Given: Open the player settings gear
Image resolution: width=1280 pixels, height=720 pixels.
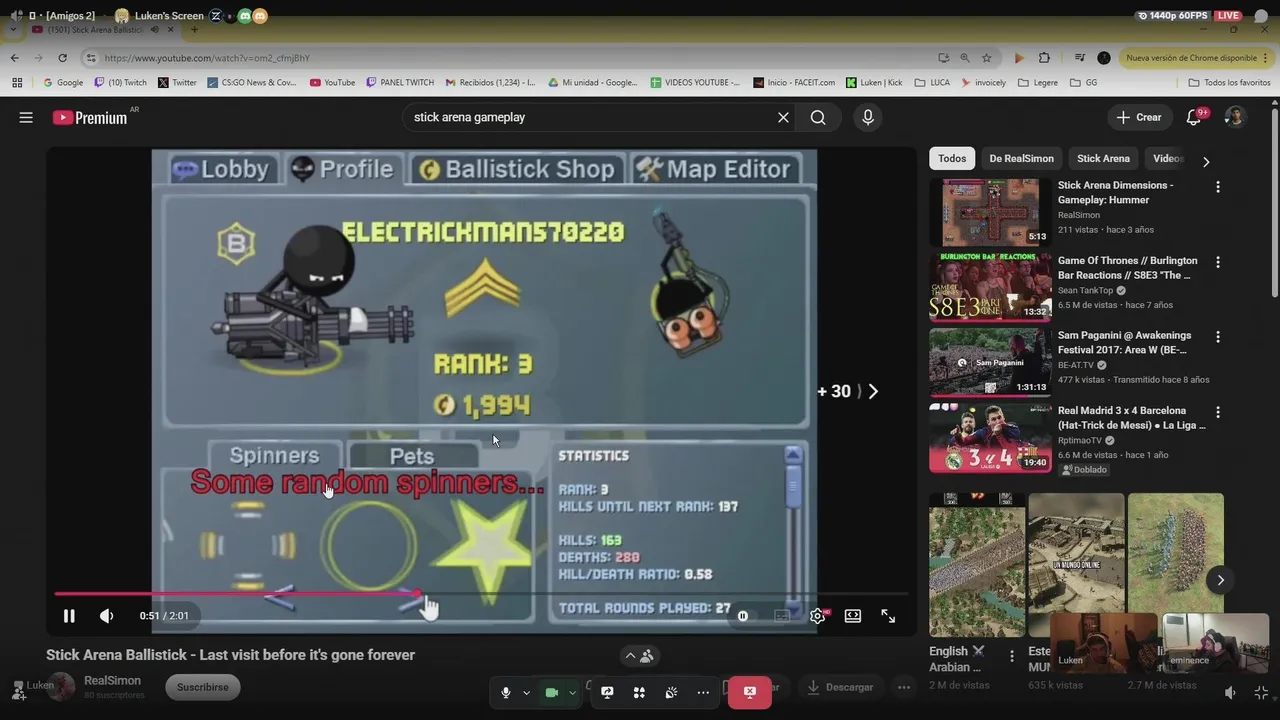Looking at the screenshot, I should [x=817, y=616].
